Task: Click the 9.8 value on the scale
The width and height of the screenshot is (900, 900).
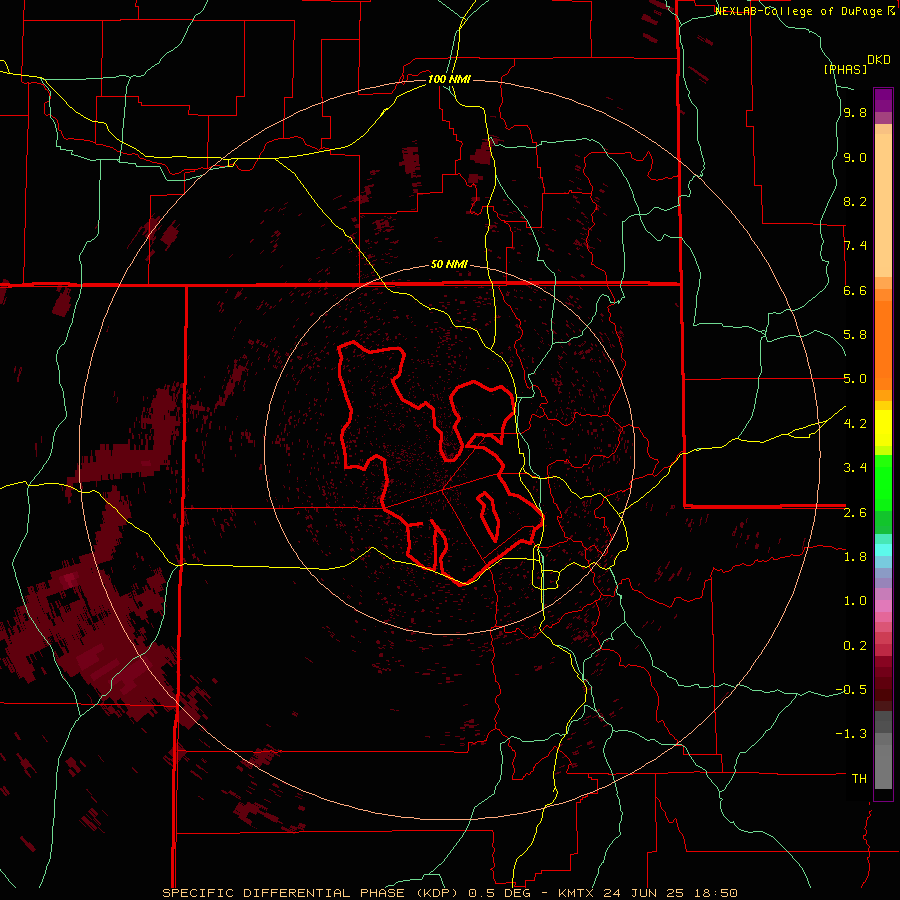Action: tap(855, 113)
